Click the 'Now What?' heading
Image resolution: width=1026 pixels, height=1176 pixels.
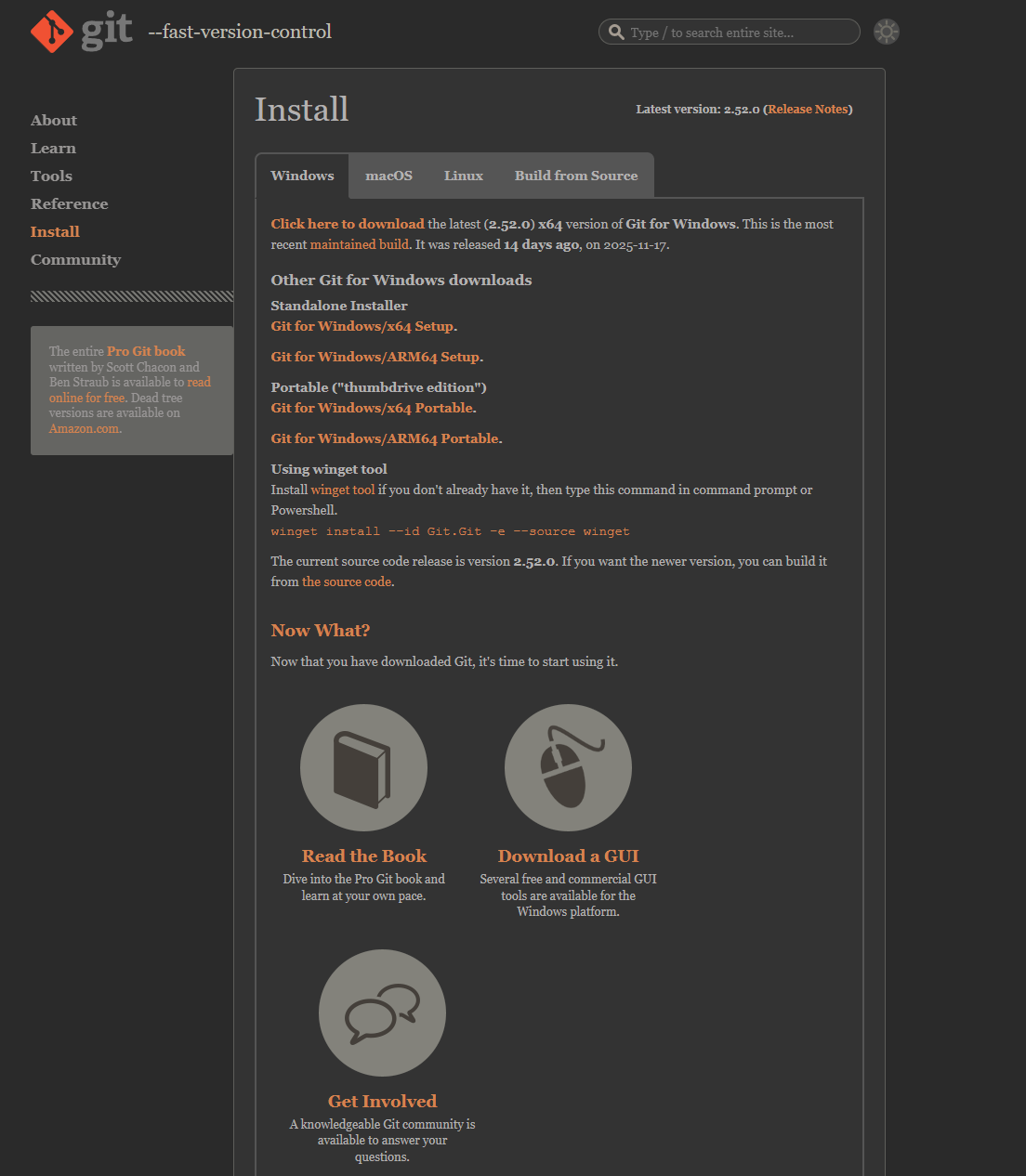[x=321, y=631]
